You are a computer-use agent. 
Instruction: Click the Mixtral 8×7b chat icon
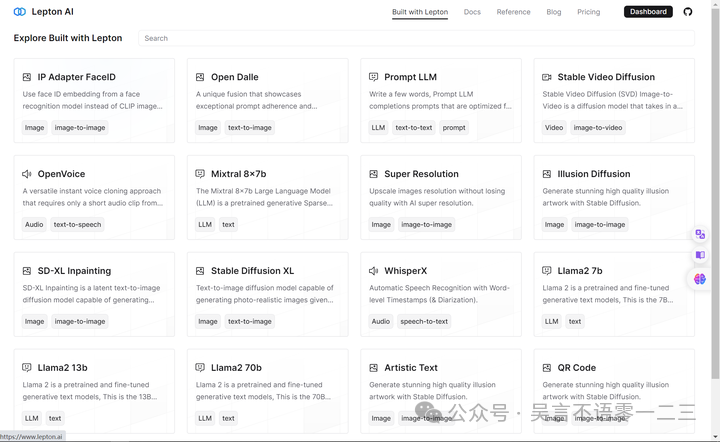click(x=200, y=174)
